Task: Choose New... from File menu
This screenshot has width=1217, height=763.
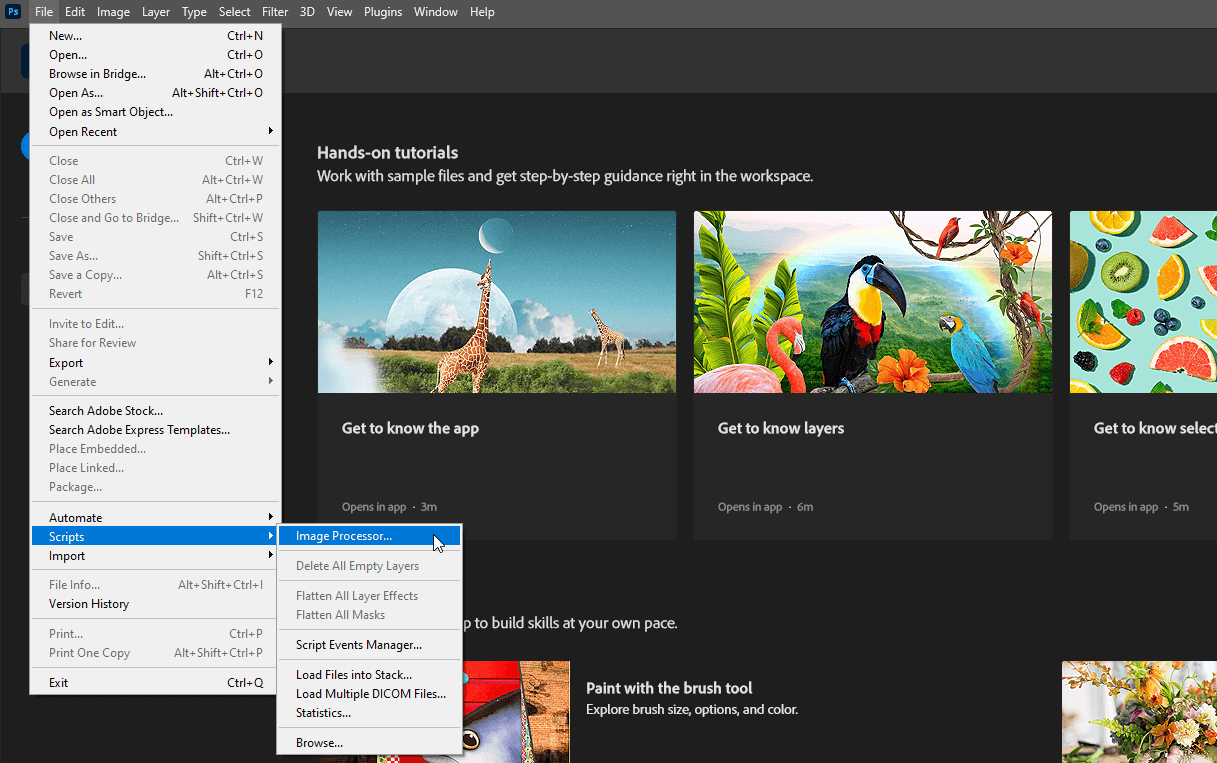Action: click(156, 36)
